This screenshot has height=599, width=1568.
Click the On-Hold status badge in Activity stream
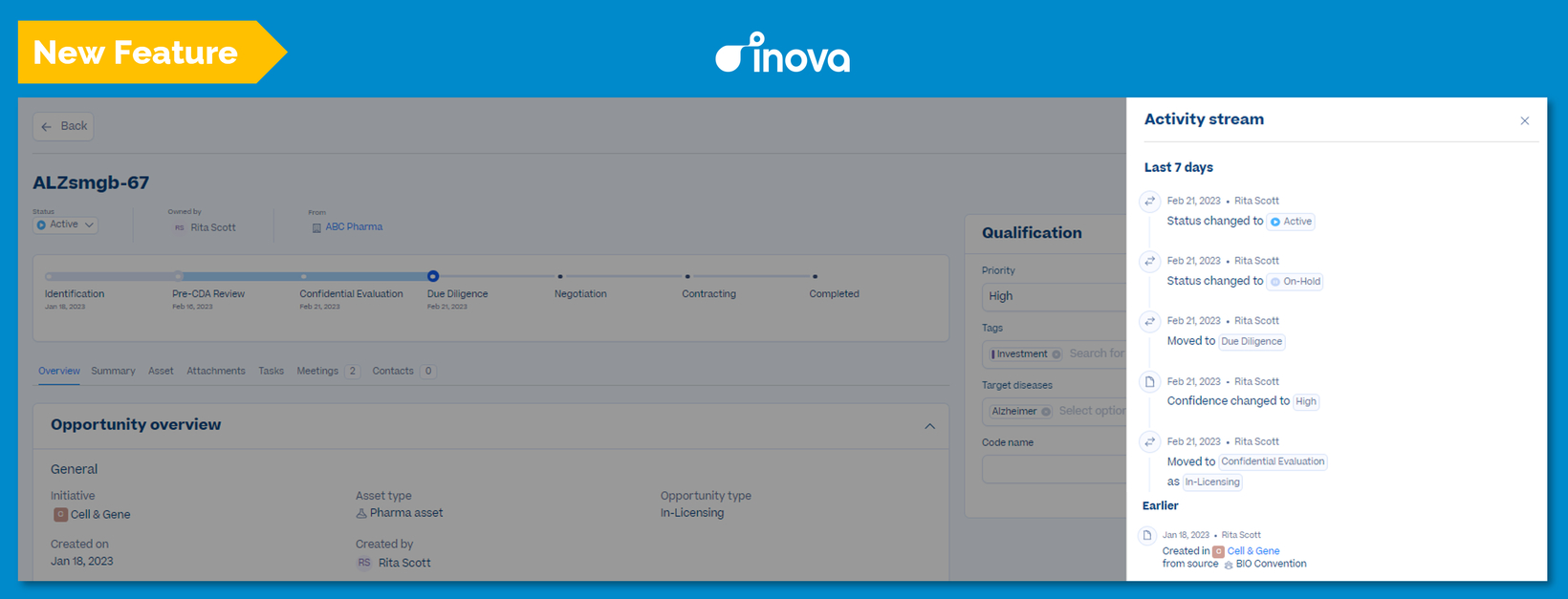coord(1296,282)
